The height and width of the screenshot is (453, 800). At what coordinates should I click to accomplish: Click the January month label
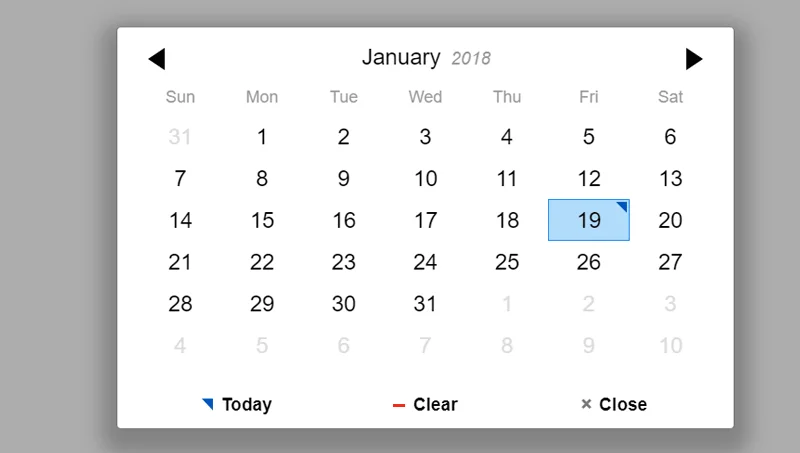click(x=400, y=57)
